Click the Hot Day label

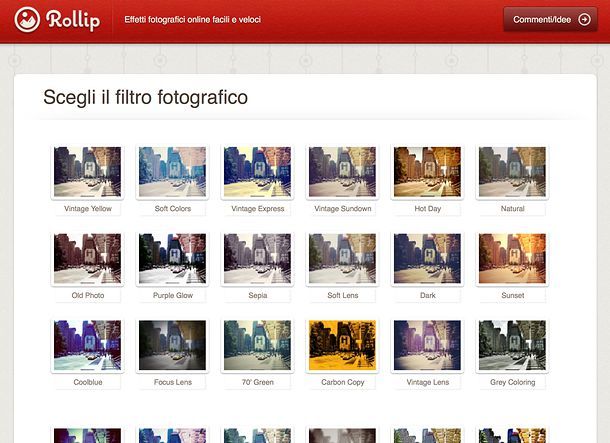coord(428,209)
